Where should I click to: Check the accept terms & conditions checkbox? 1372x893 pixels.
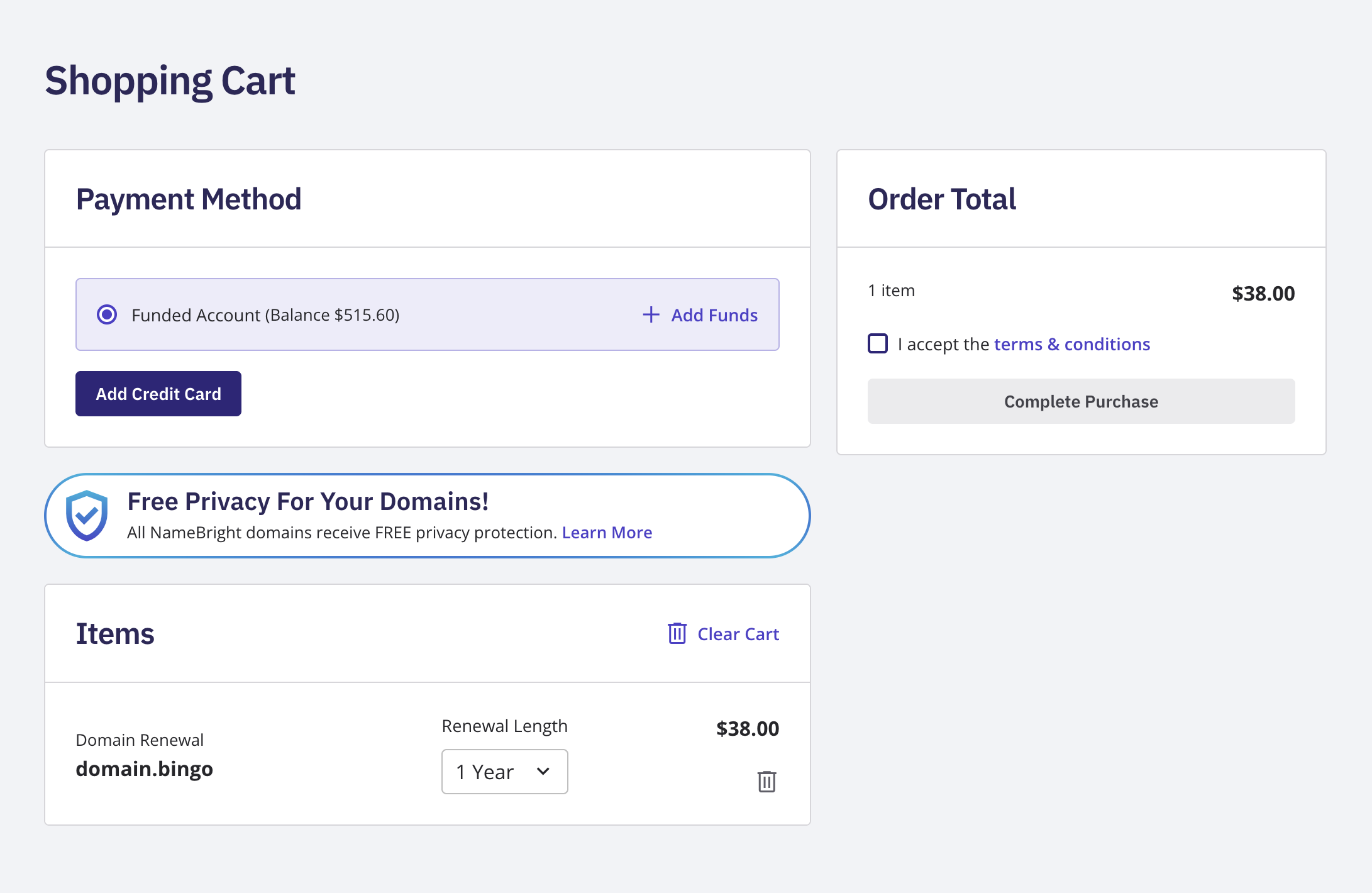pyautogui.click(x=878, y=343)
